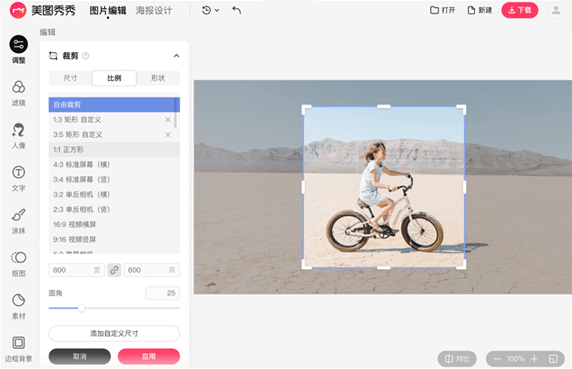Click the 圆角 value field showing 25

coord(162,293)
